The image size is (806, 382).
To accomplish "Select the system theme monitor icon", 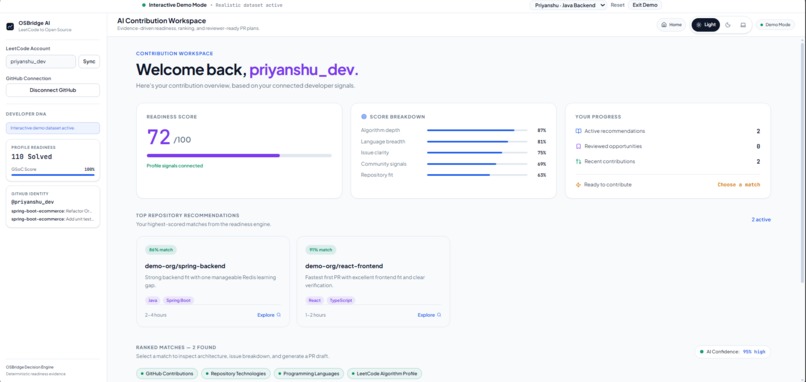I will pos(743,25).
